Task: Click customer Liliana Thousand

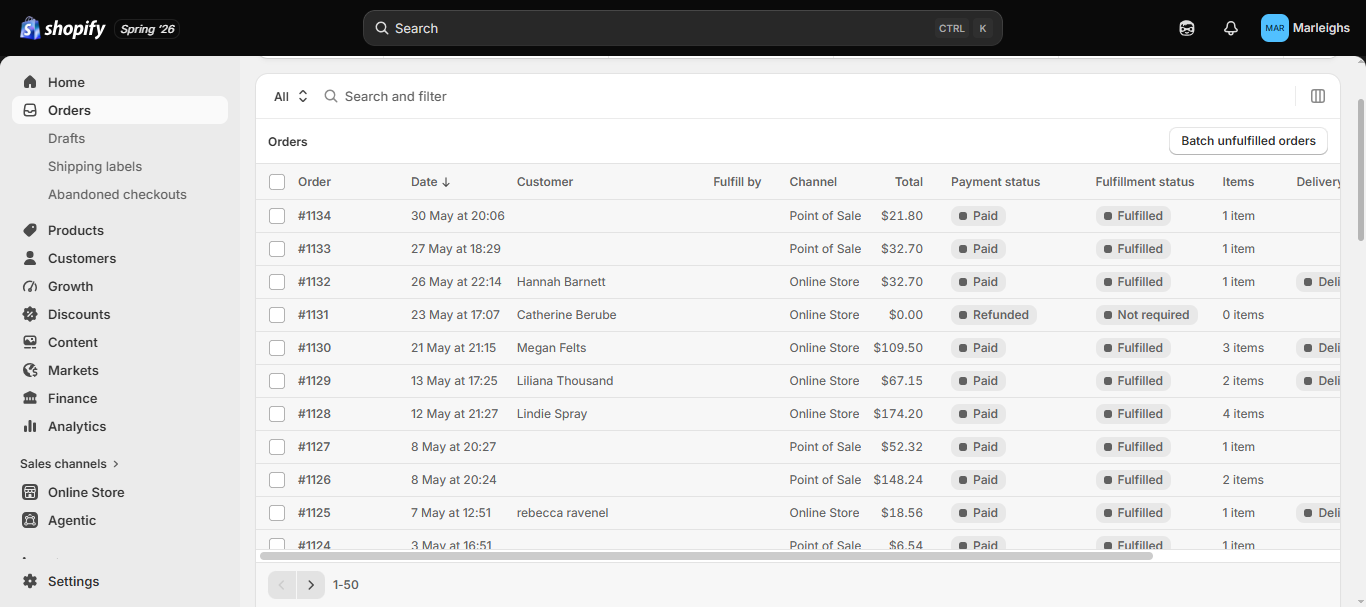Action: pos(565,381)
